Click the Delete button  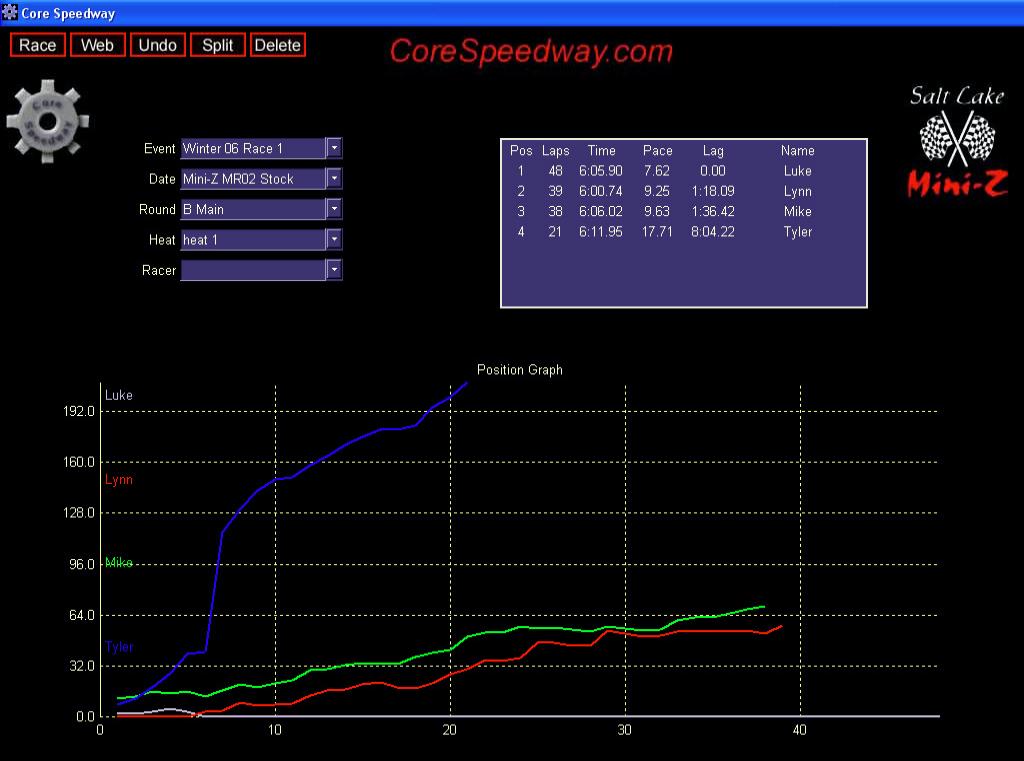pyautogui.click(x=278, y=45)
